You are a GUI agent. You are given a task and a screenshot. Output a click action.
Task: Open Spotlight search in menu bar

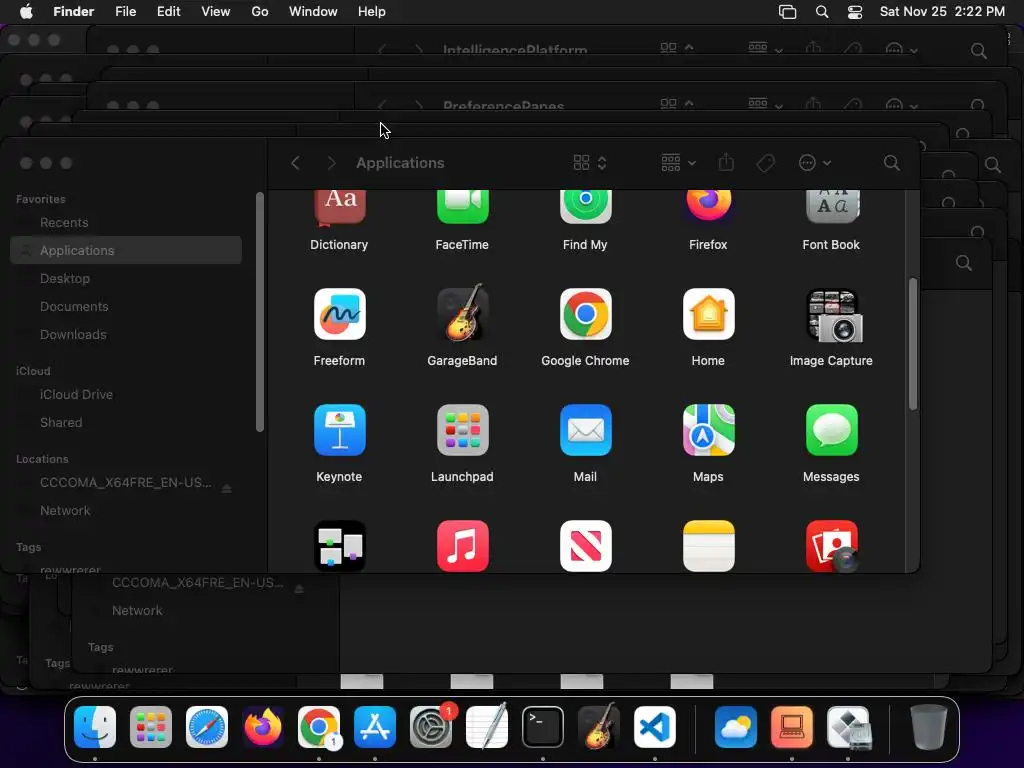click(x=822, y=12)
